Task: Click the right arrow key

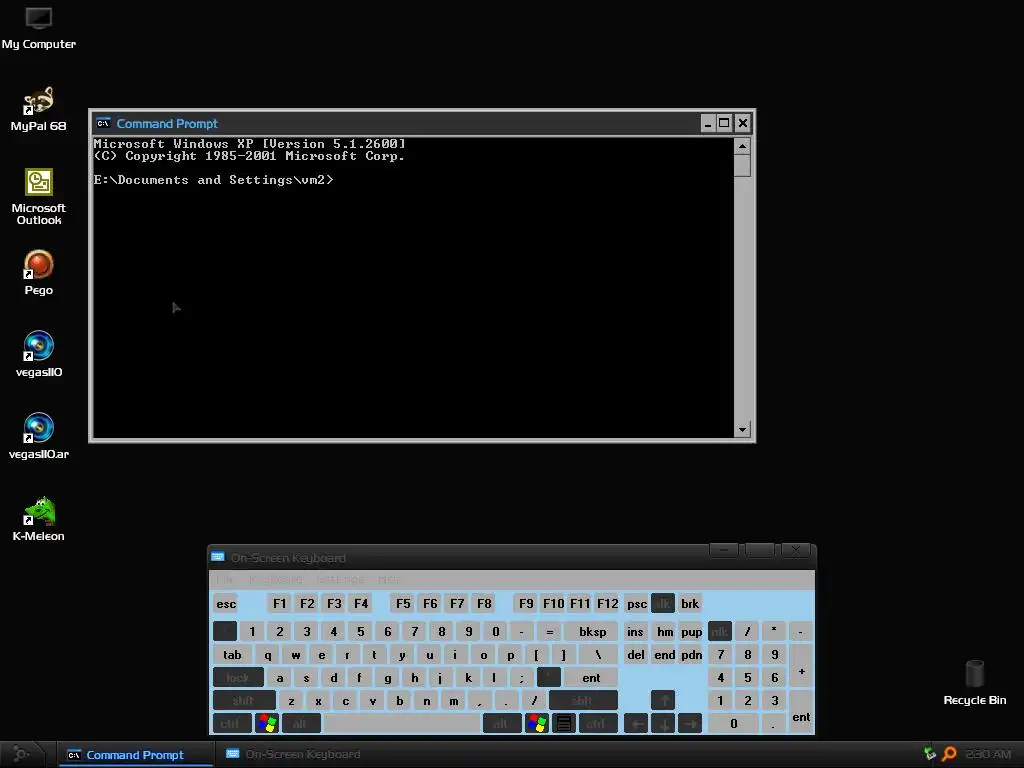Action: coord(690,724)
